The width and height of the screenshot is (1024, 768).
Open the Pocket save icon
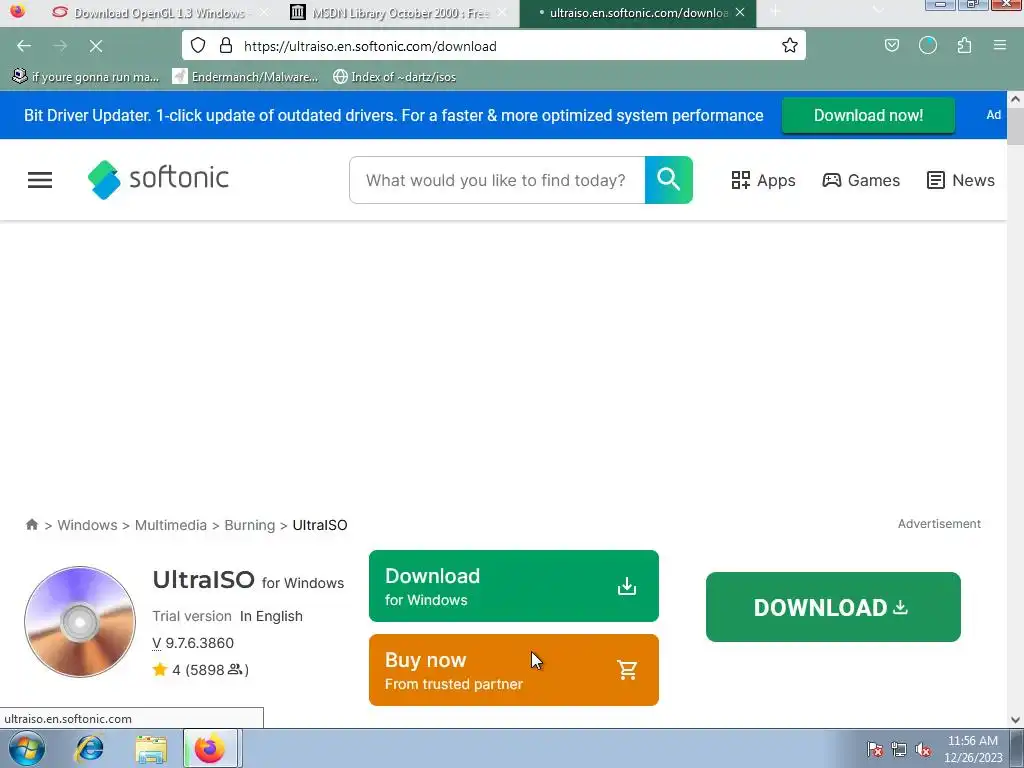pos(891,45)
